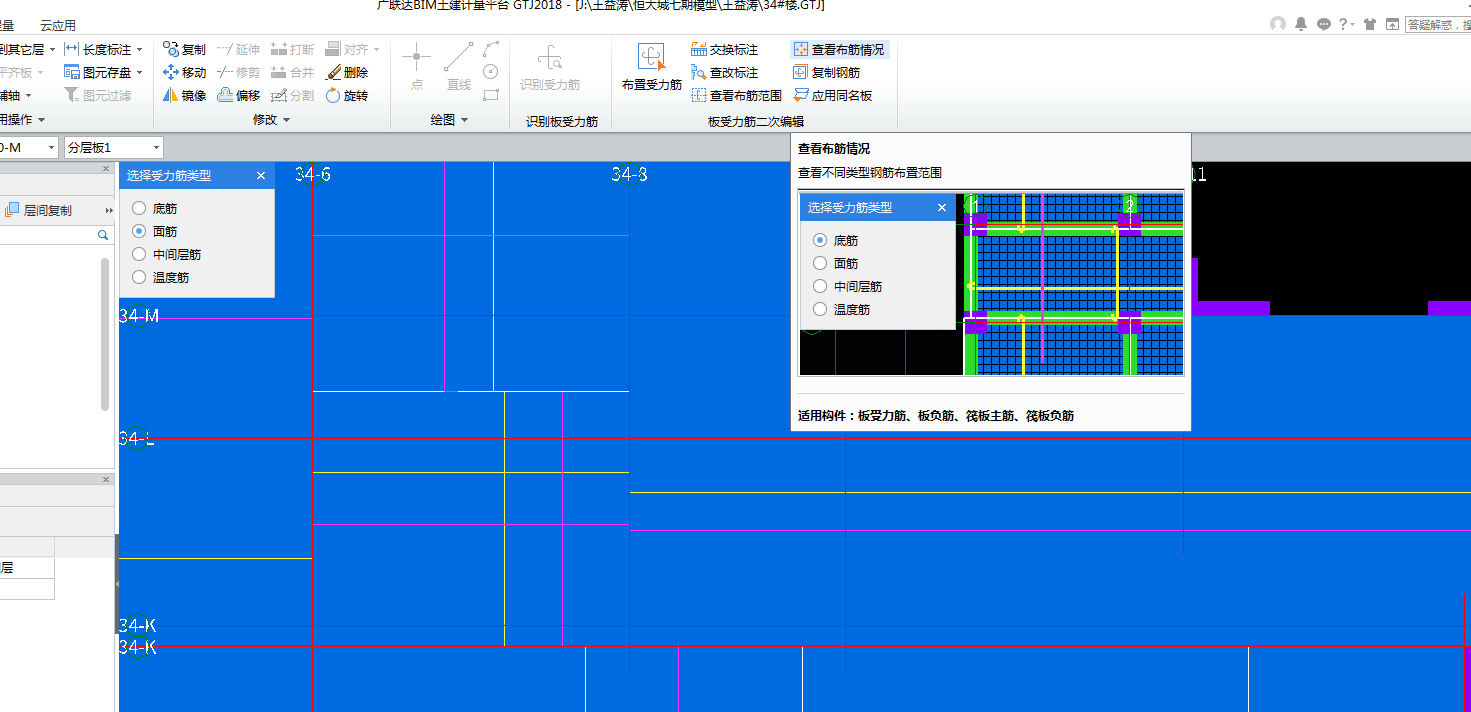The height and width of the screenshot is (712, 1471).
Task: Select the 温度筋 radio option
Action: tap(139, 278)
